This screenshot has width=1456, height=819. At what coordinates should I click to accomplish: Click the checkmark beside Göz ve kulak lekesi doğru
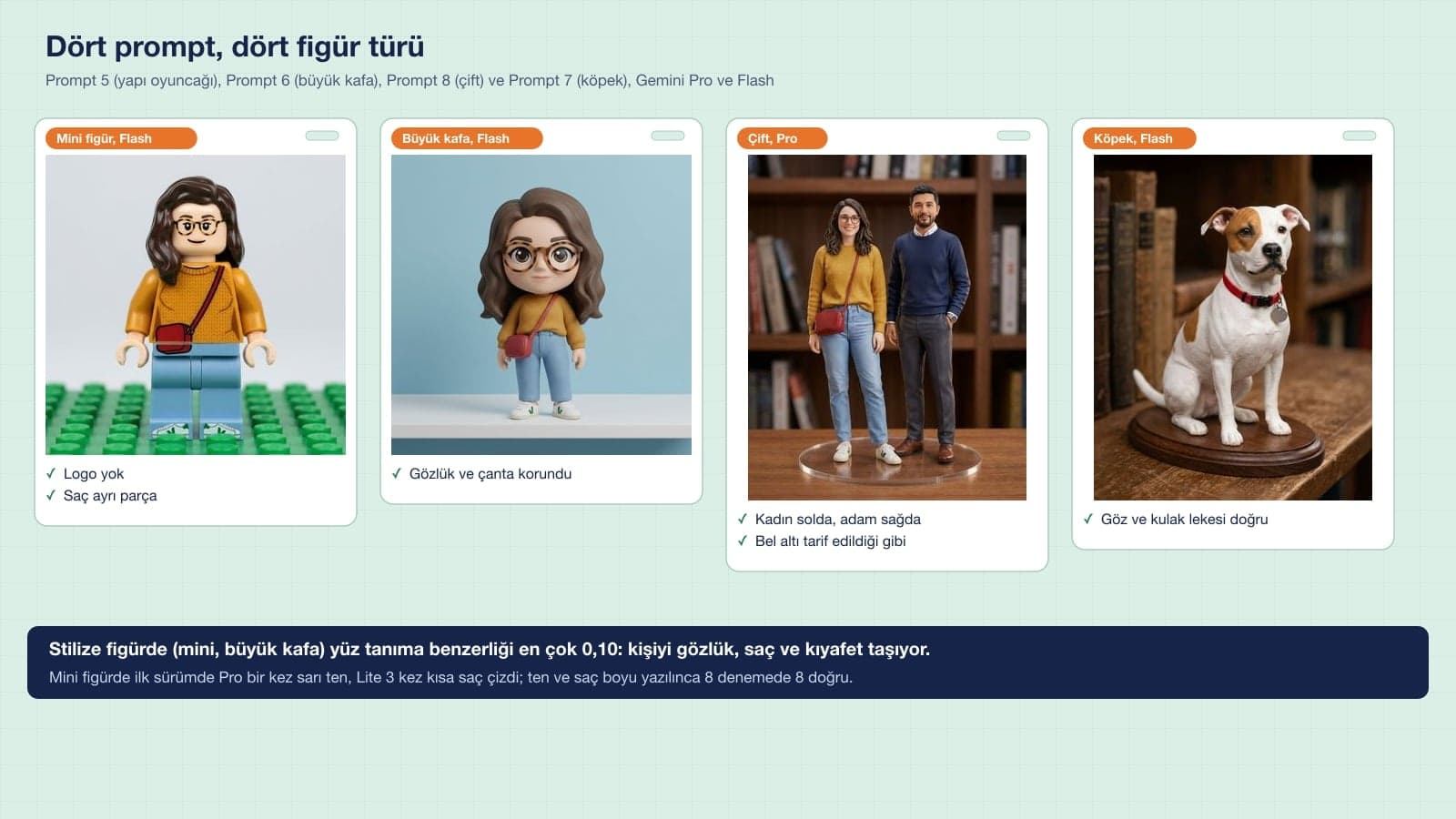(x=1088, y=519)
